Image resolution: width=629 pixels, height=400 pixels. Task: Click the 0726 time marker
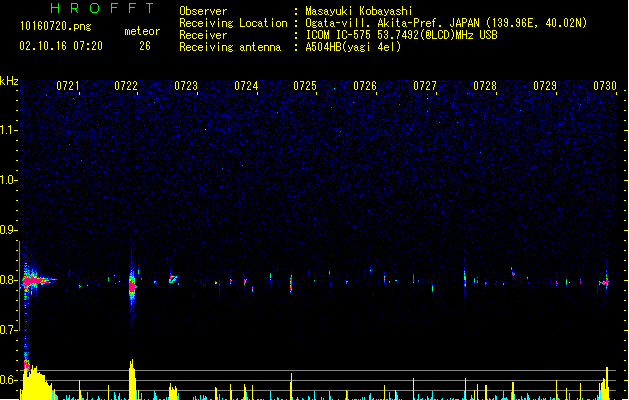[x=365, y=86]
